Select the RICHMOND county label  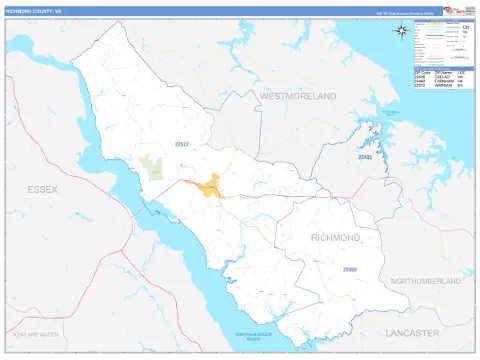[335, 238]
